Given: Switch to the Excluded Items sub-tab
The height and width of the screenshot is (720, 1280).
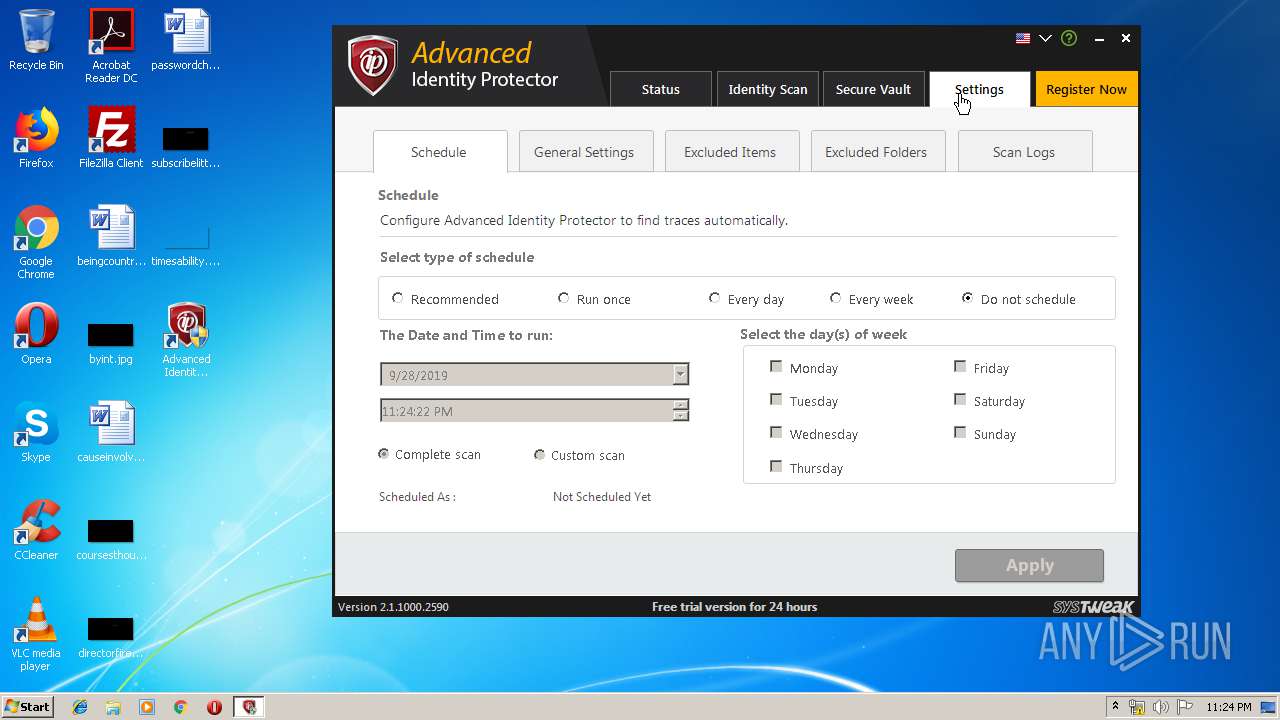Looking at the screenshot, I should tap(730, 152).
